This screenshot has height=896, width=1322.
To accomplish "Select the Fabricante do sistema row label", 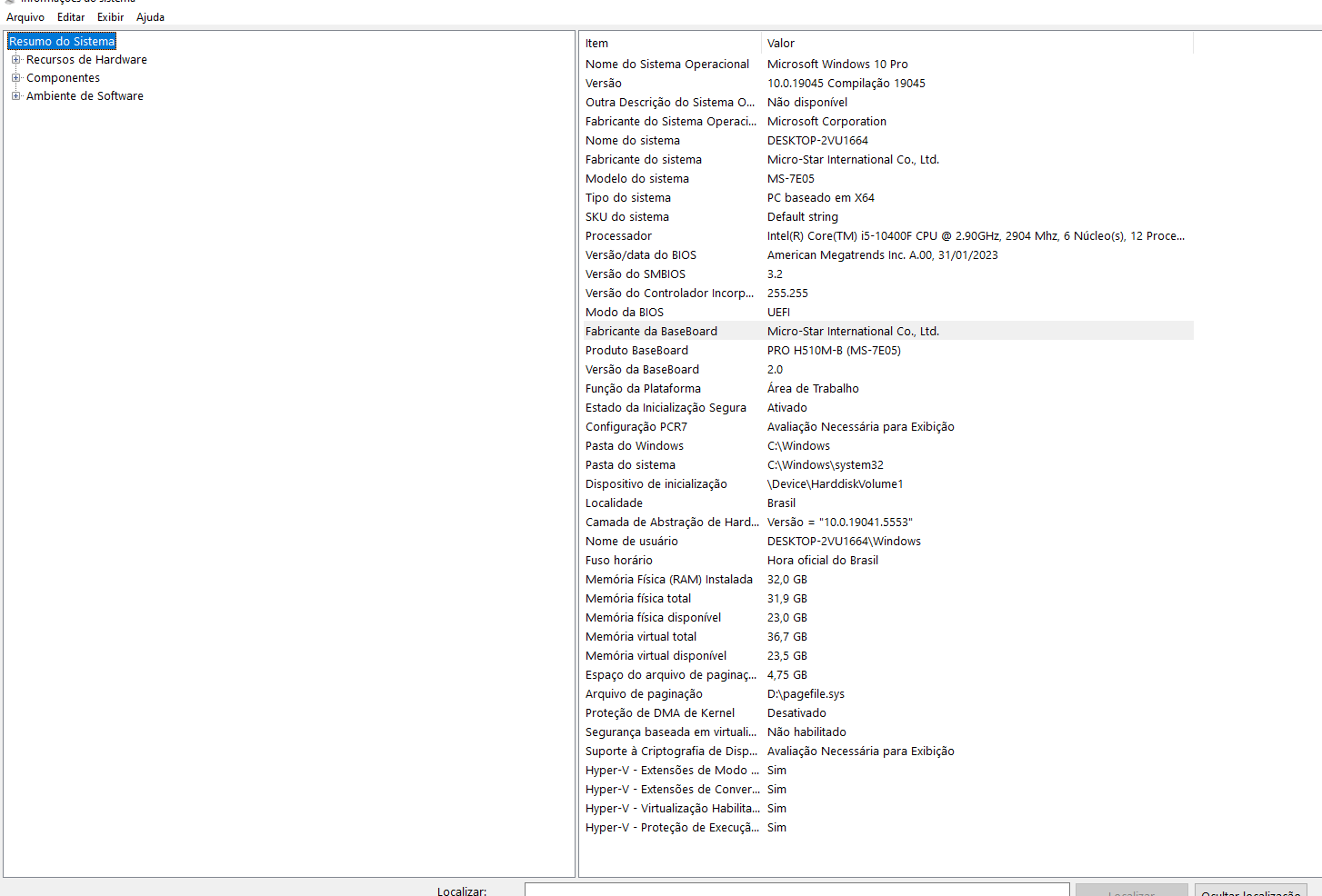I will point(644,160).
